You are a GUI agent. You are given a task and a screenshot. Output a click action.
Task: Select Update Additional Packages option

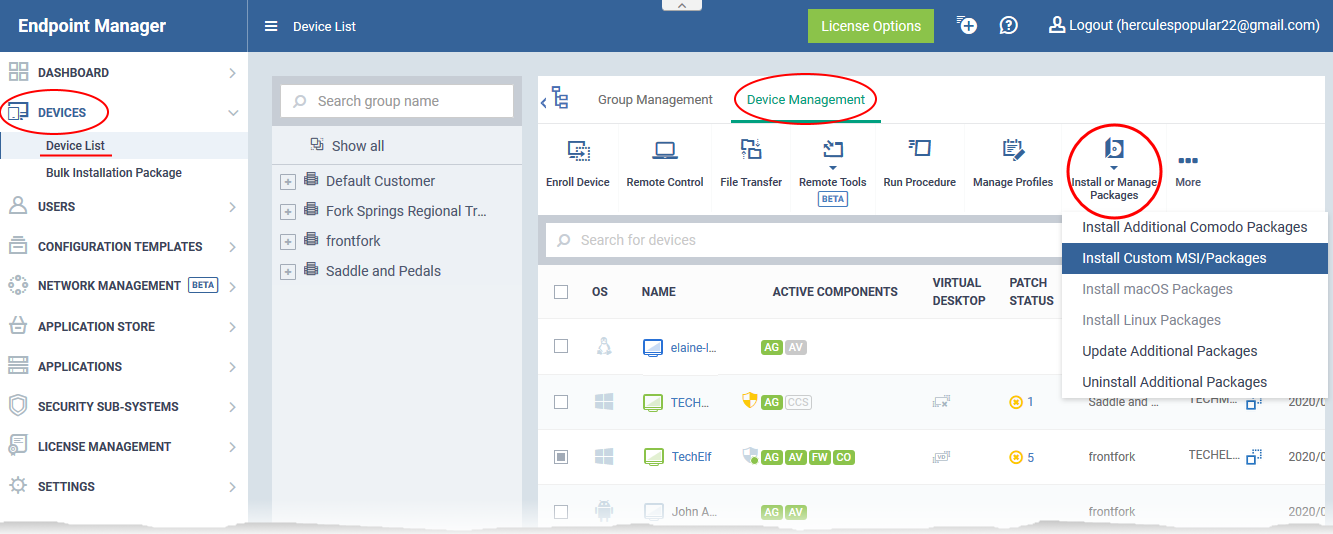[x=1195, y=351]
